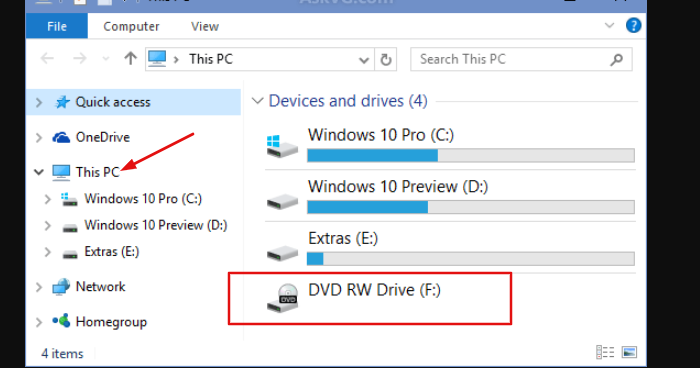Click the C: drive icon in sidebar
This screenshot has width=700, height=368.
coord(69,199)
